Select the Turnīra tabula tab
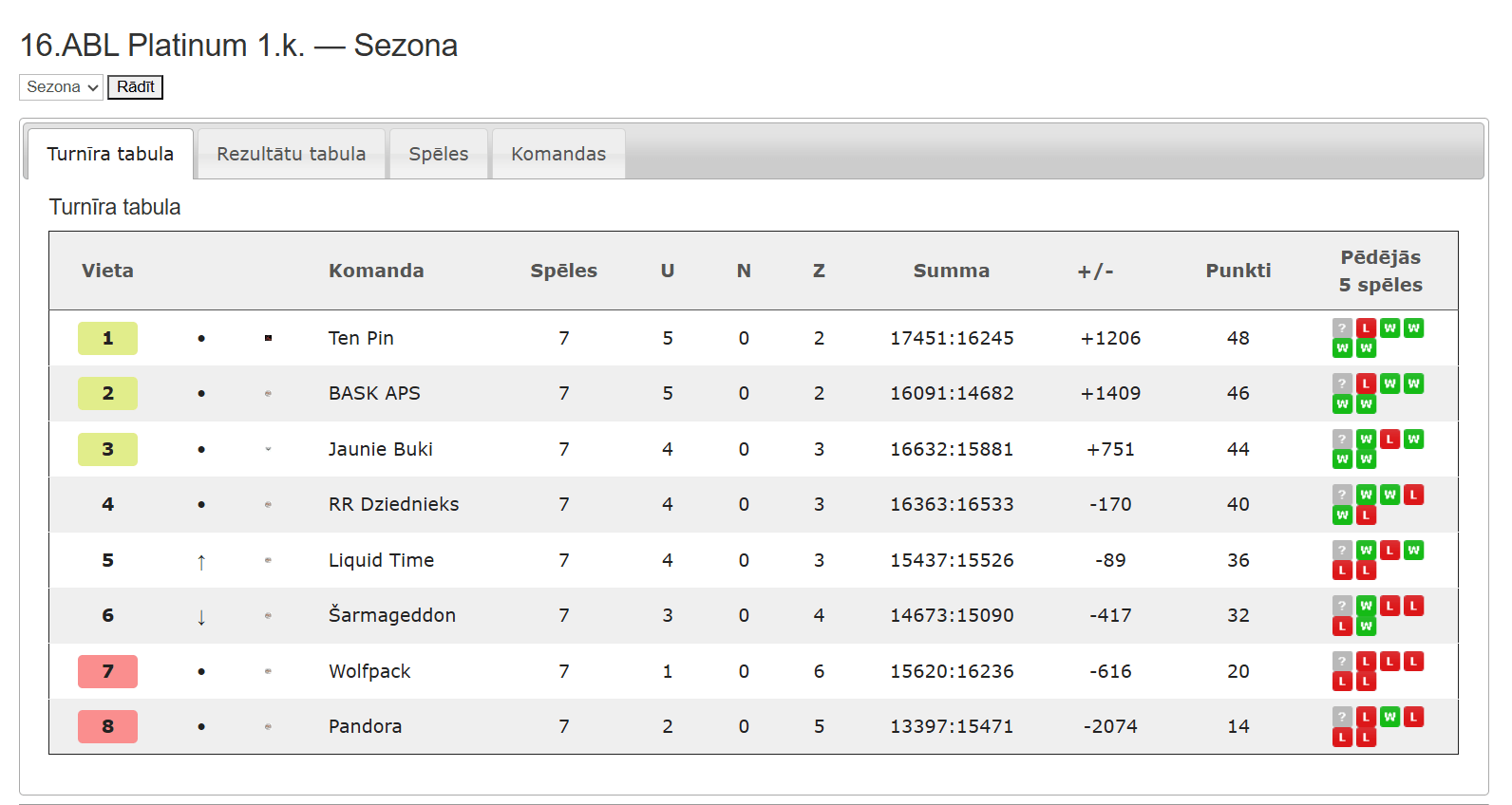Viewport: 1512px width, 805px height. click(110, 154)
